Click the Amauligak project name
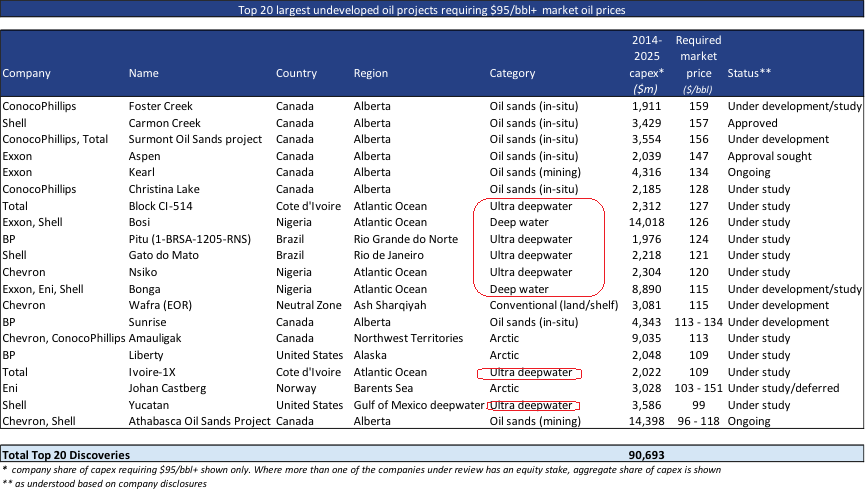This screenshot has width=865, height=490. click(x=155, y=338)
